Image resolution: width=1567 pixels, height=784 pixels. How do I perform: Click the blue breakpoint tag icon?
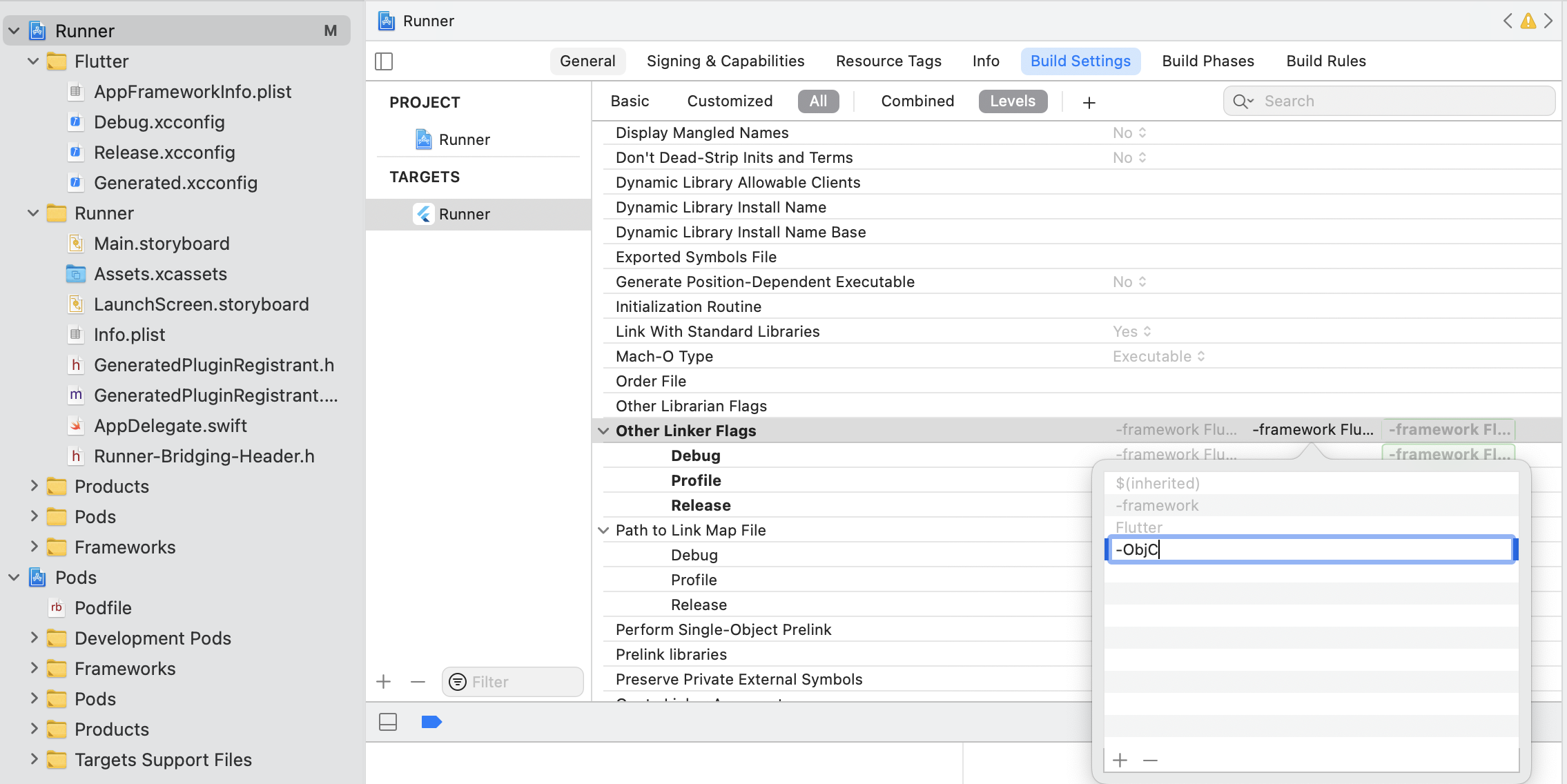coord(431,722)
